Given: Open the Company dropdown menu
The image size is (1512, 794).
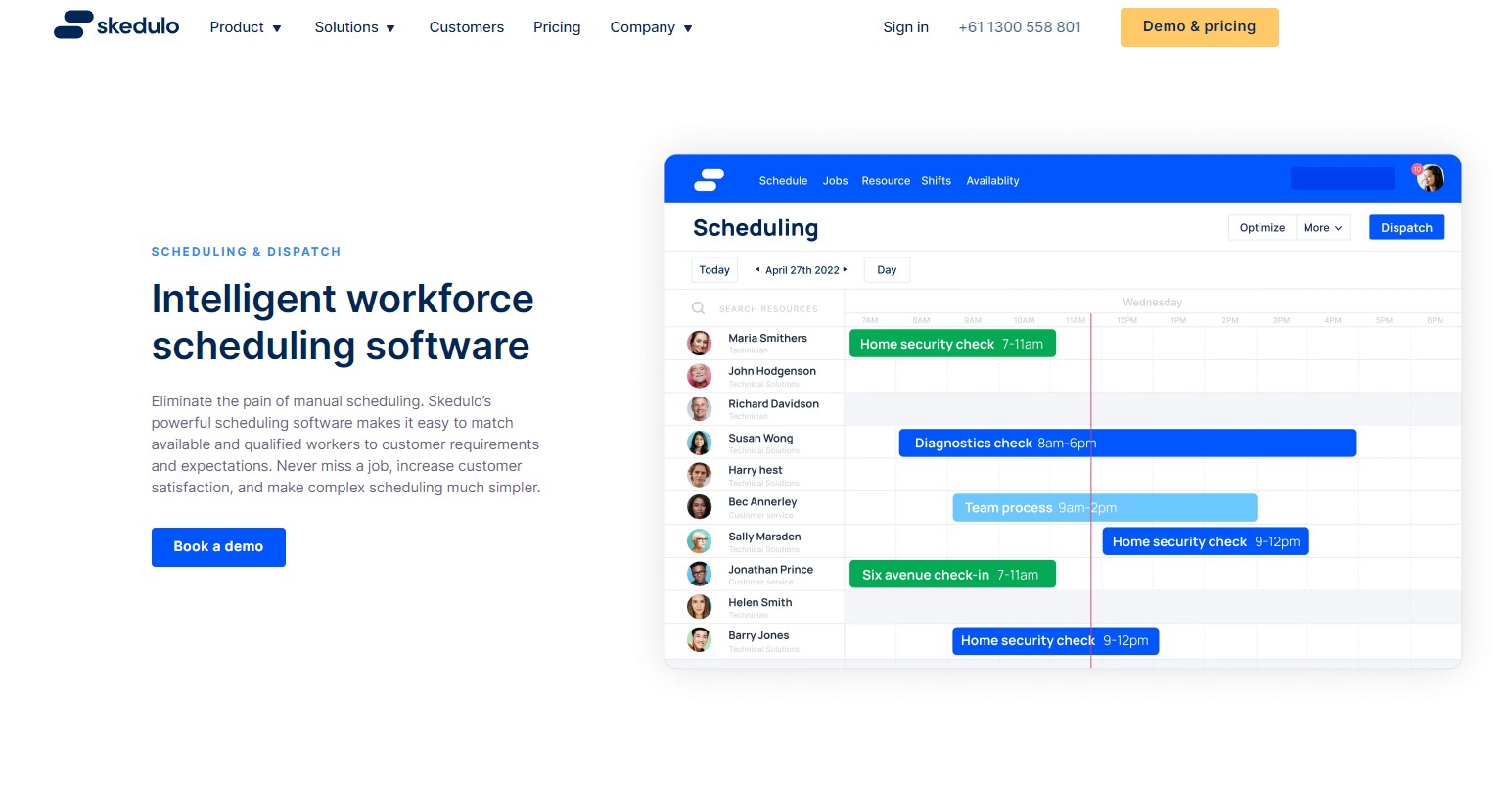Looking at the screenshot, I should tap(651, 27).
